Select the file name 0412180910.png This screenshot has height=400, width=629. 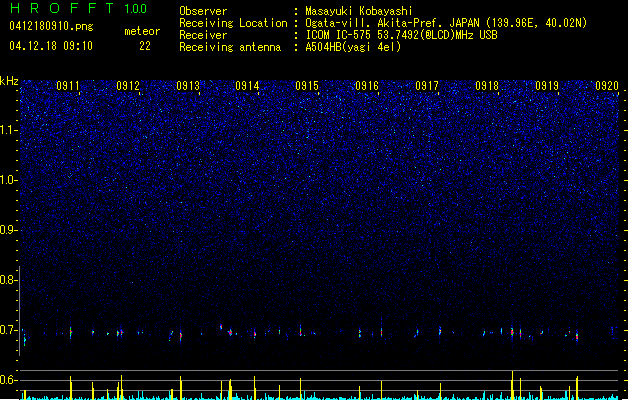51,26
